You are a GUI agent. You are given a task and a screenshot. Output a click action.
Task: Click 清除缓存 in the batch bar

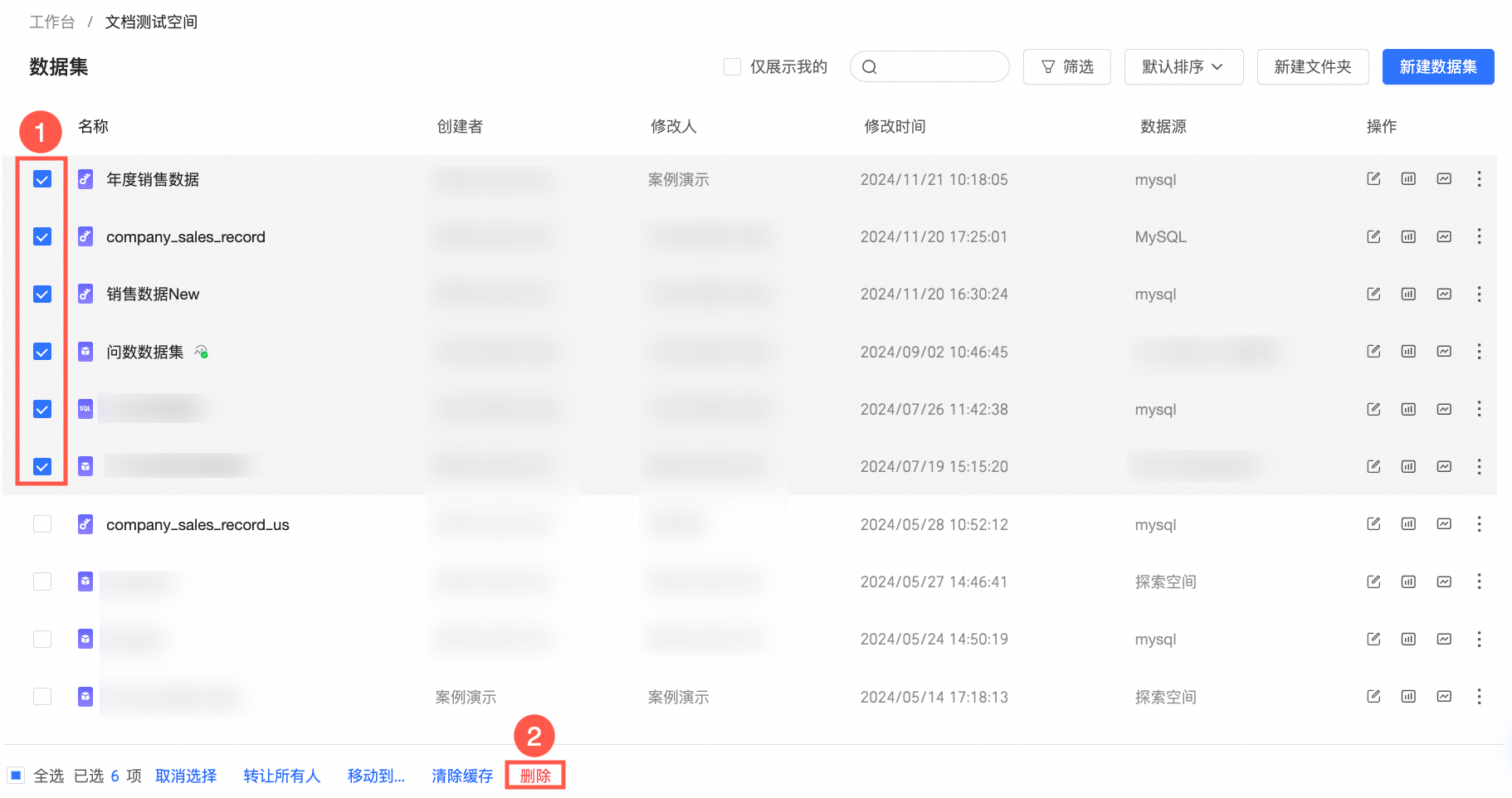point(462,776)
